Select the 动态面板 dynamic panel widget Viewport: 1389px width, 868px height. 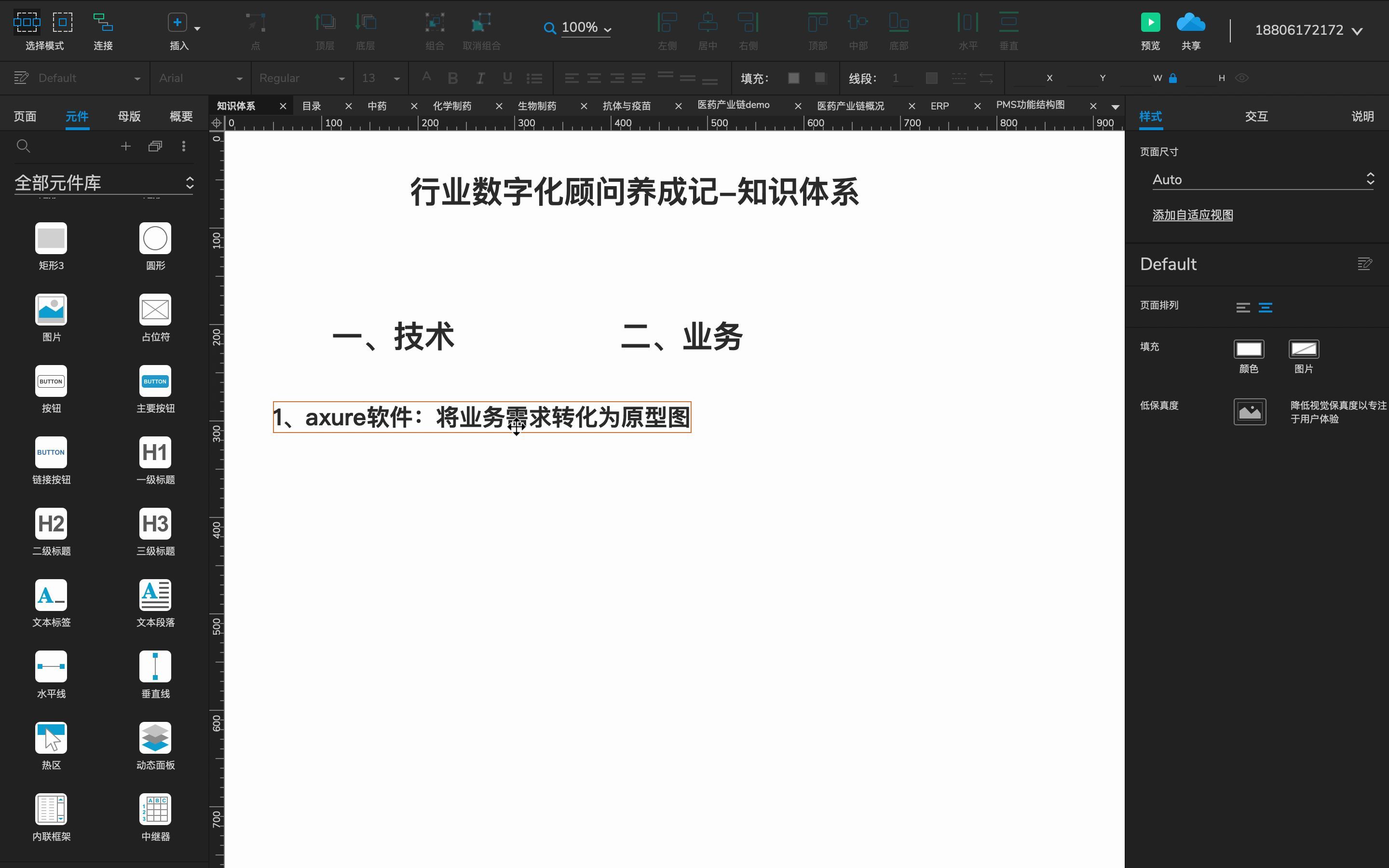pyautogui.click(x=155, y=746)
